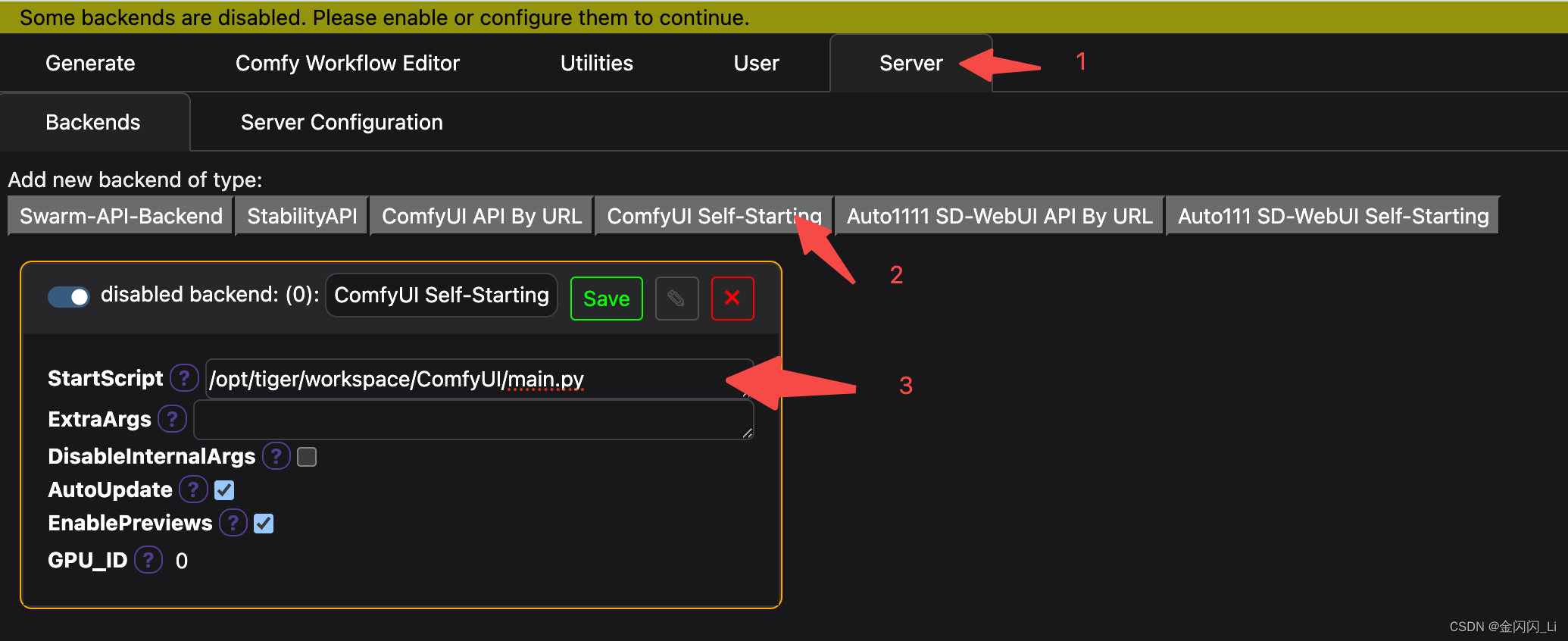Viewport: 1568px width, 641px height.
Task: Open the Backends sub-tab
Action: [93, 122]
